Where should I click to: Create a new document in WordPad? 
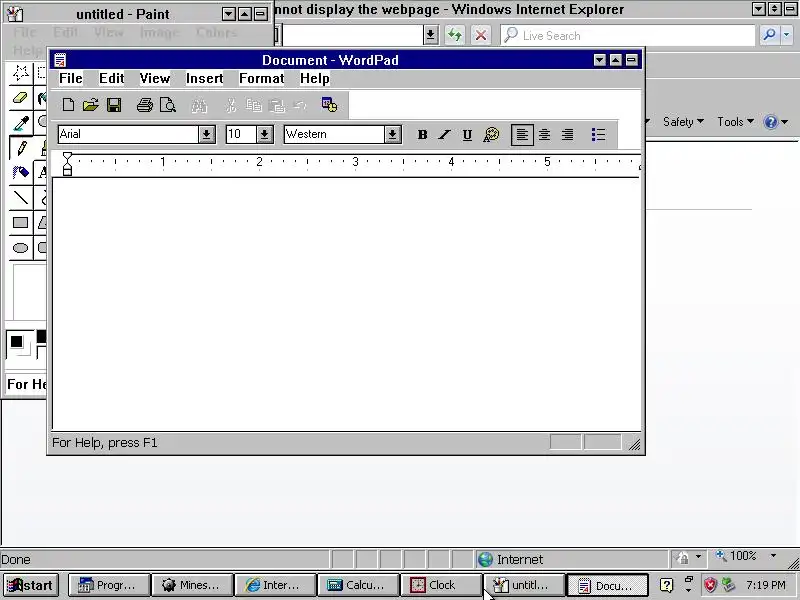pos(68,105)
